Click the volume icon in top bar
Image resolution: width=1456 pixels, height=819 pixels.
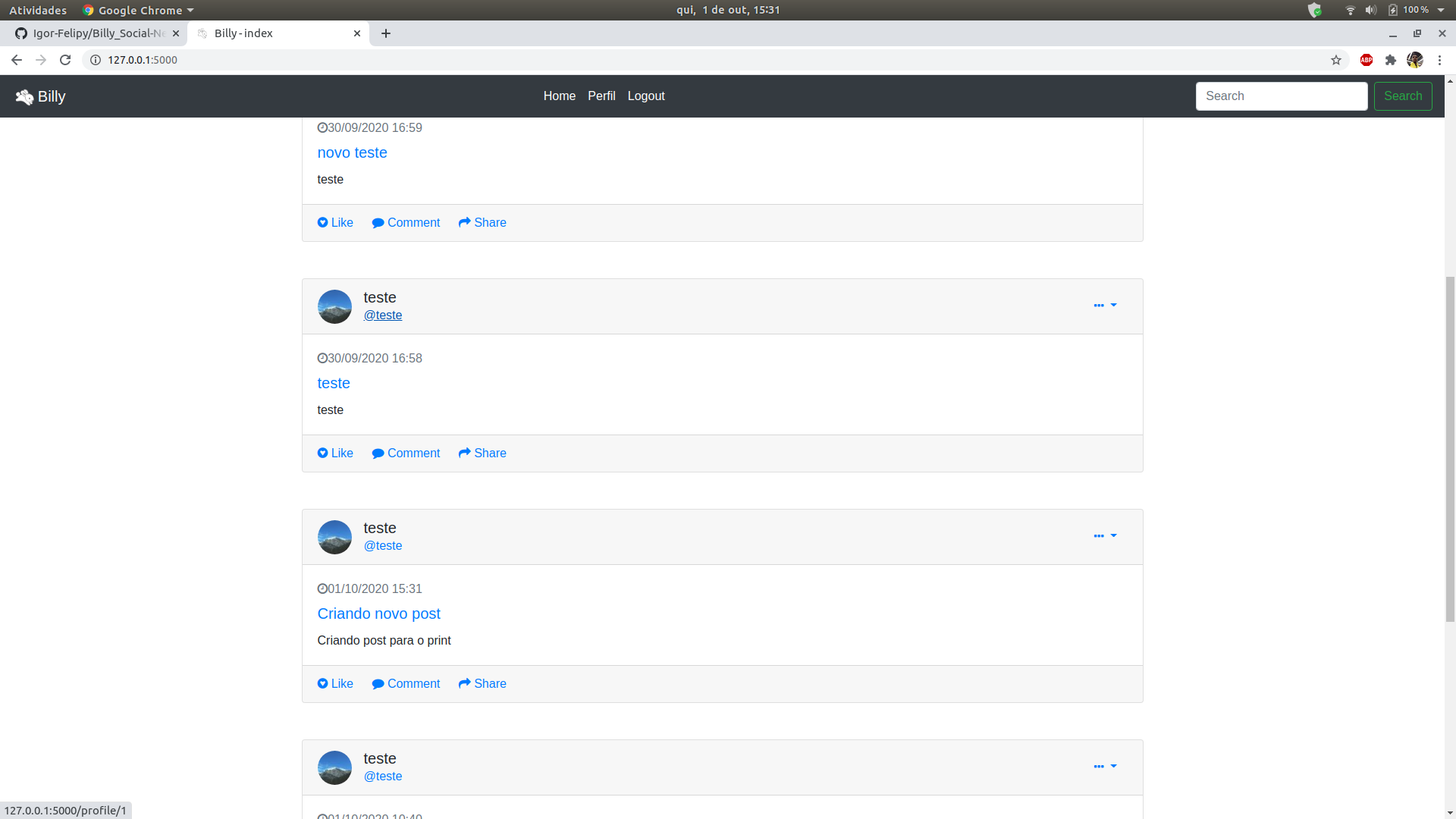[1371, 10]
